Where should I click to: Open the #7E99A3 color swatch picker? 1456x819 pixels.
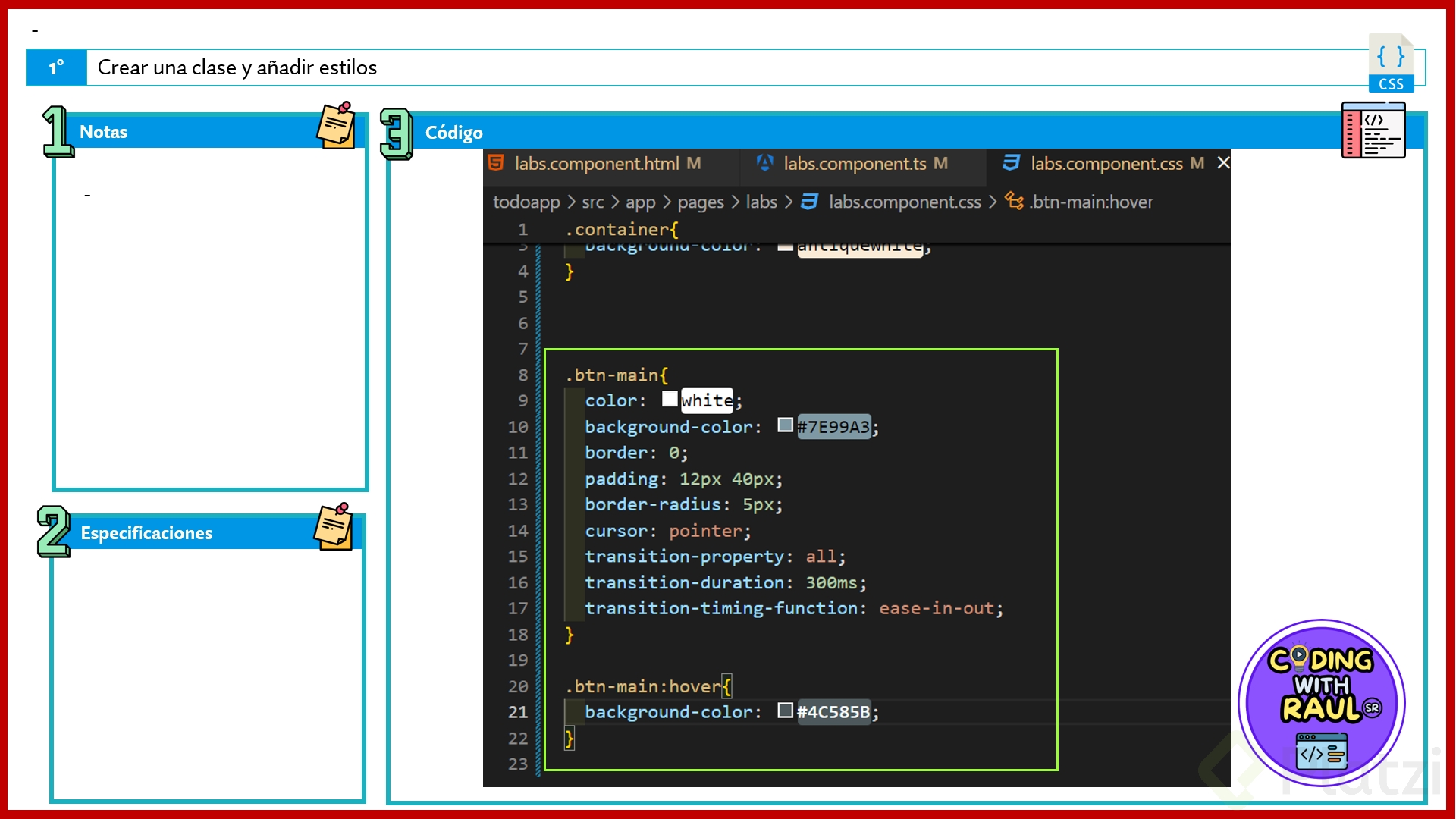point(785,425)
